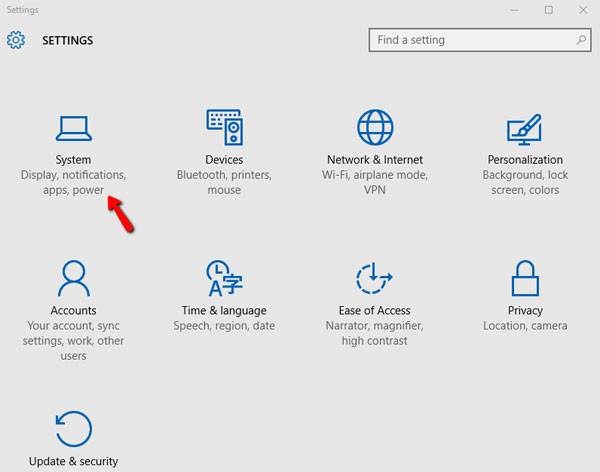The image size is (600, 472).
Task: Click the Settings gear icon in header
Action: [x=16, y=40]
